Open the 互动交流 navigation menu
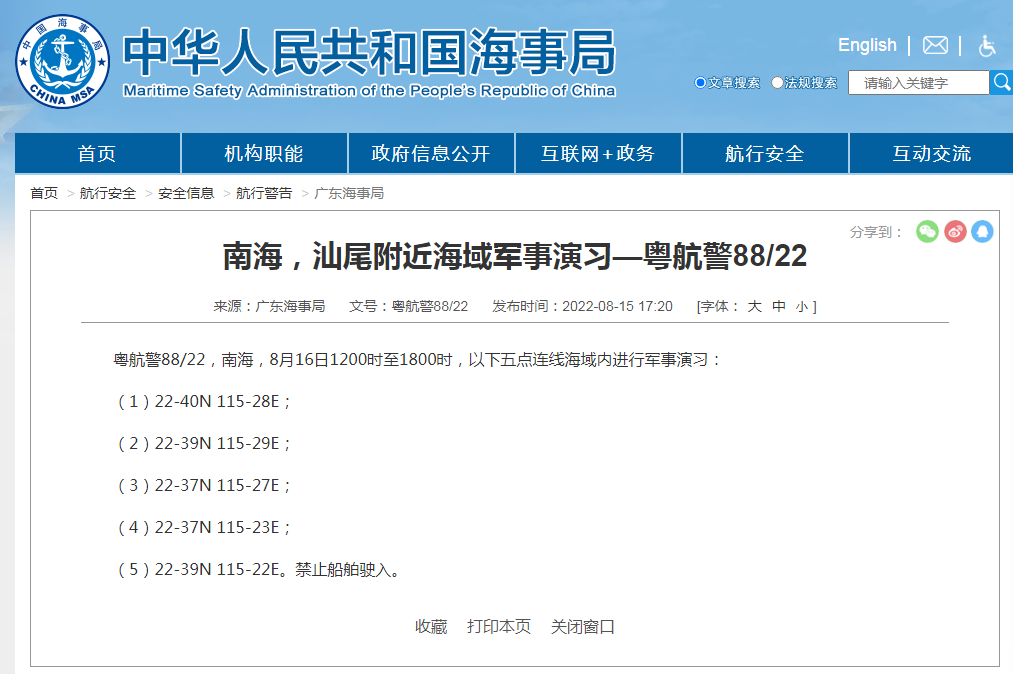 tap(931, 152)
